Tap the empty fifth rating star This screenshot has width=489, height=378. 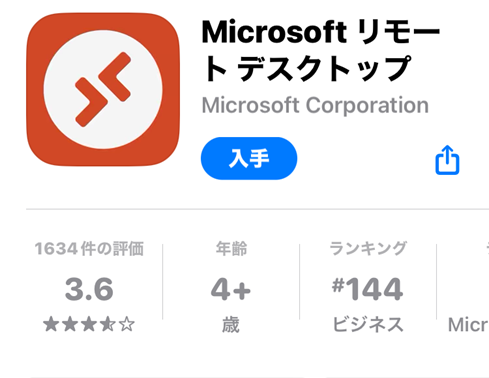[x=127, y=324]
